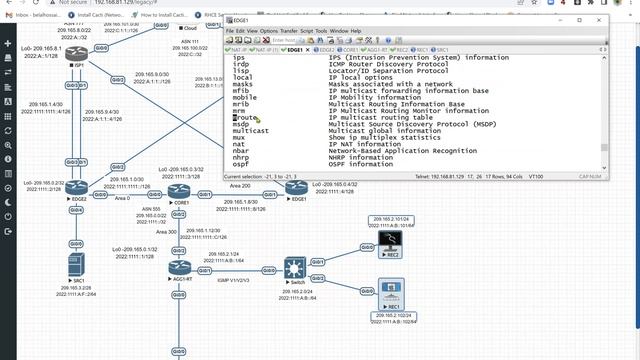Open the Inbox bookmark in browser
Screen dimensions: 640x360
pyautogui.click(x=33, y=15)
